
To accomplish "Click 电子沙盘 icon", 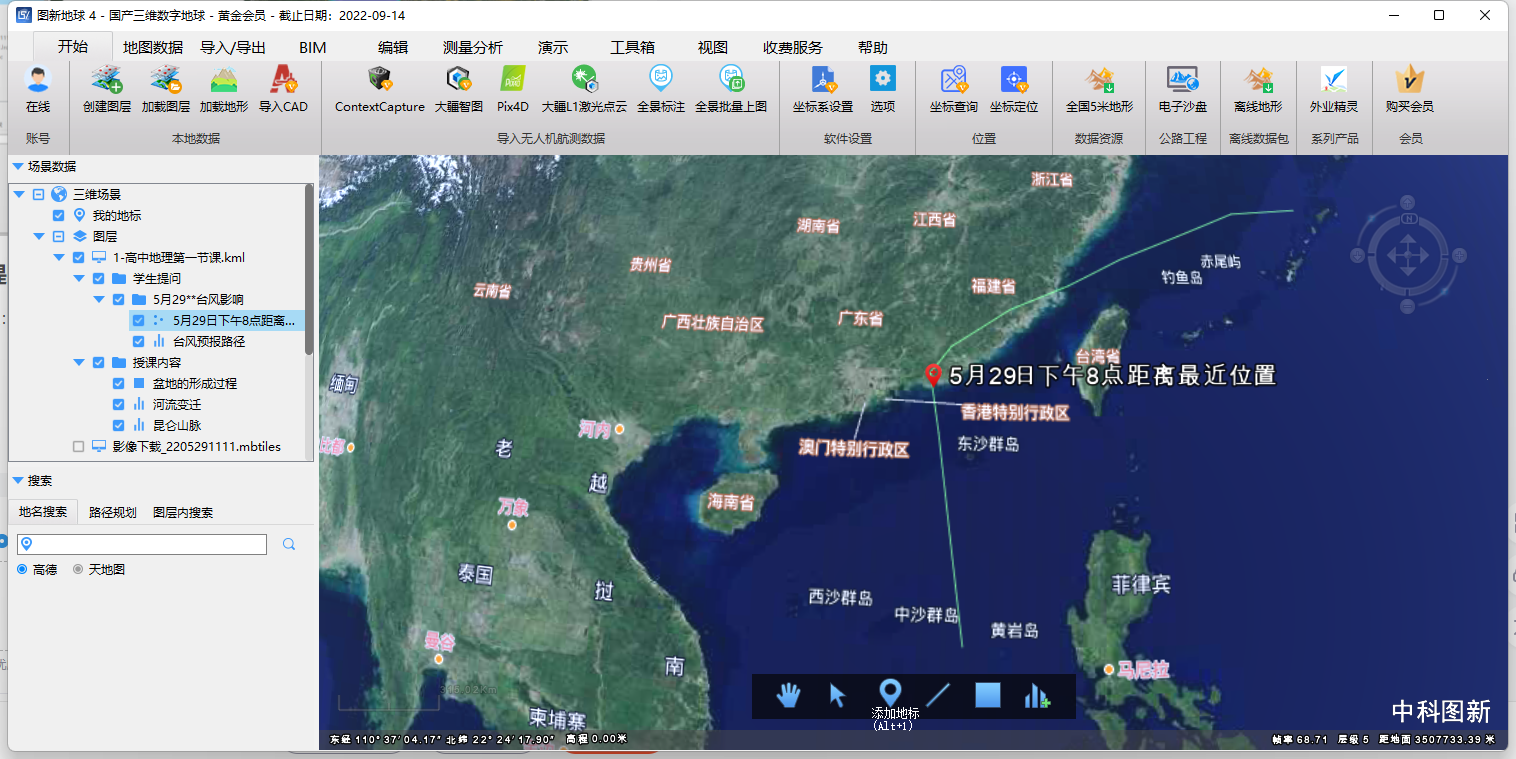I will [x=1183, y=80].
